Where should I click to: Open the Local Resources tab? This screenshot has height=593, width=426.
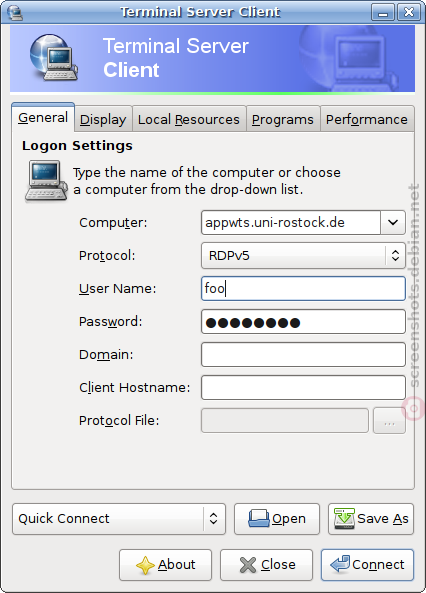point(189,120)
